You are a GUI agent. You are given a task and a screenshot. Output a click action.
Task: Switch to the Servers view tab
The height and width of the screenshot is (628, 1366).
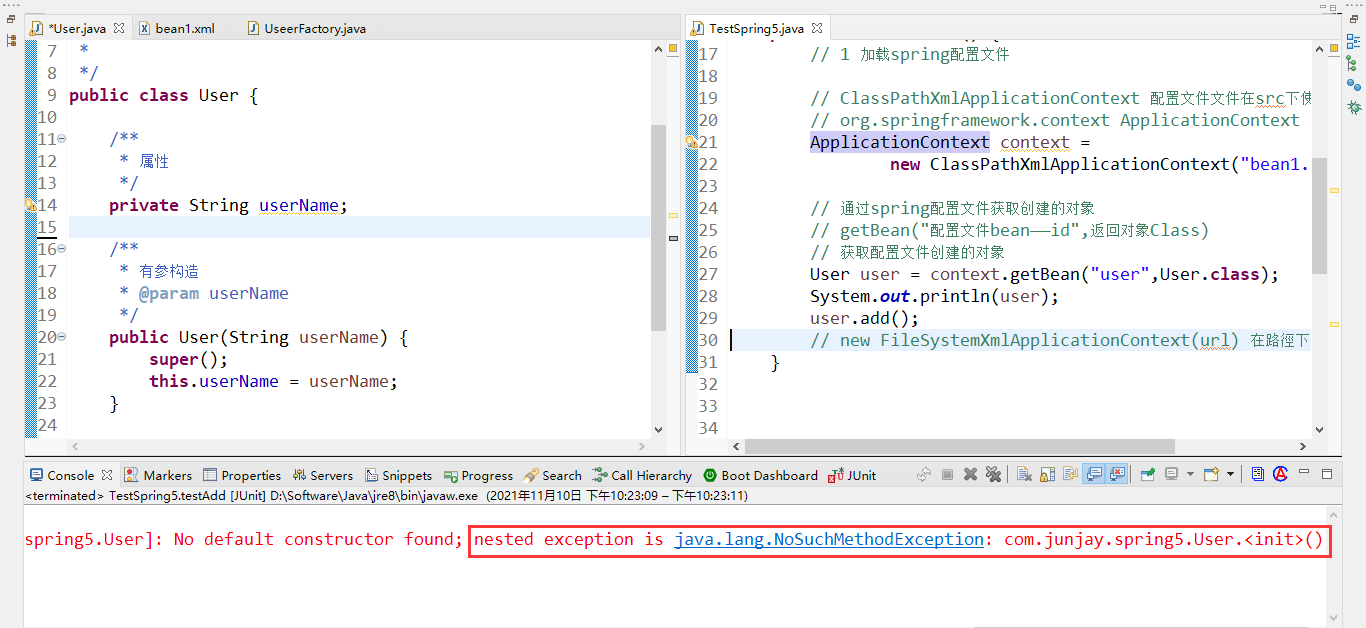tap(322, 475)
